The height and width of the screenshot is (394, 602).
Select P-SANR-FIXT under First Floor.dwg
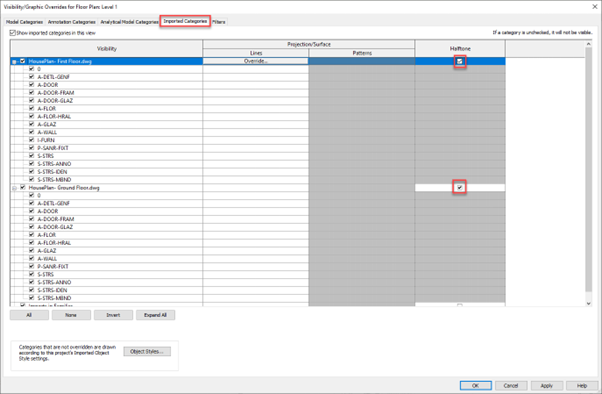point(53,148)
